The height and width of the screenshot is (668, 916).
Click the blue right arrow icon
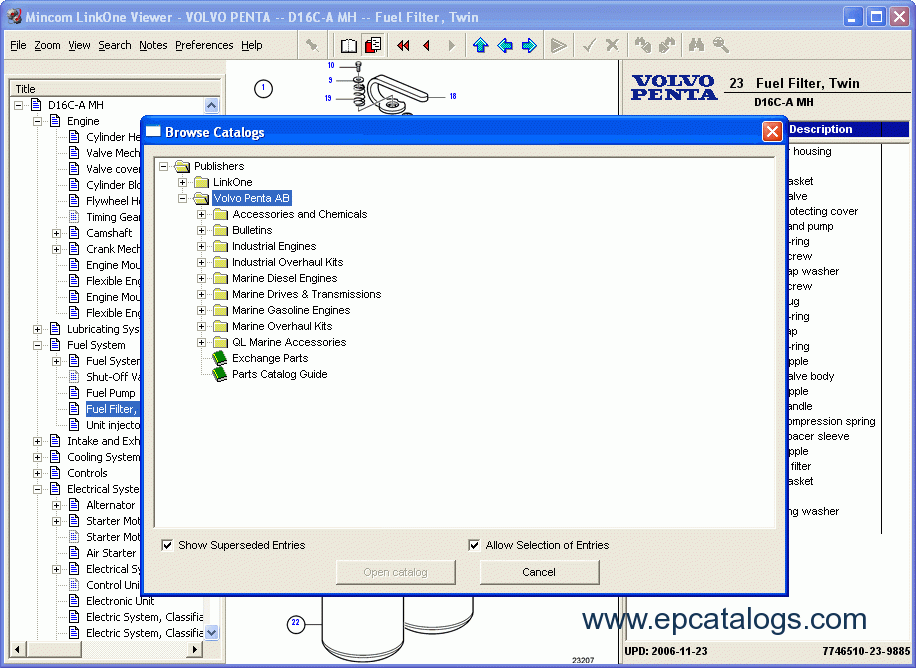click(x=529, y=45)
